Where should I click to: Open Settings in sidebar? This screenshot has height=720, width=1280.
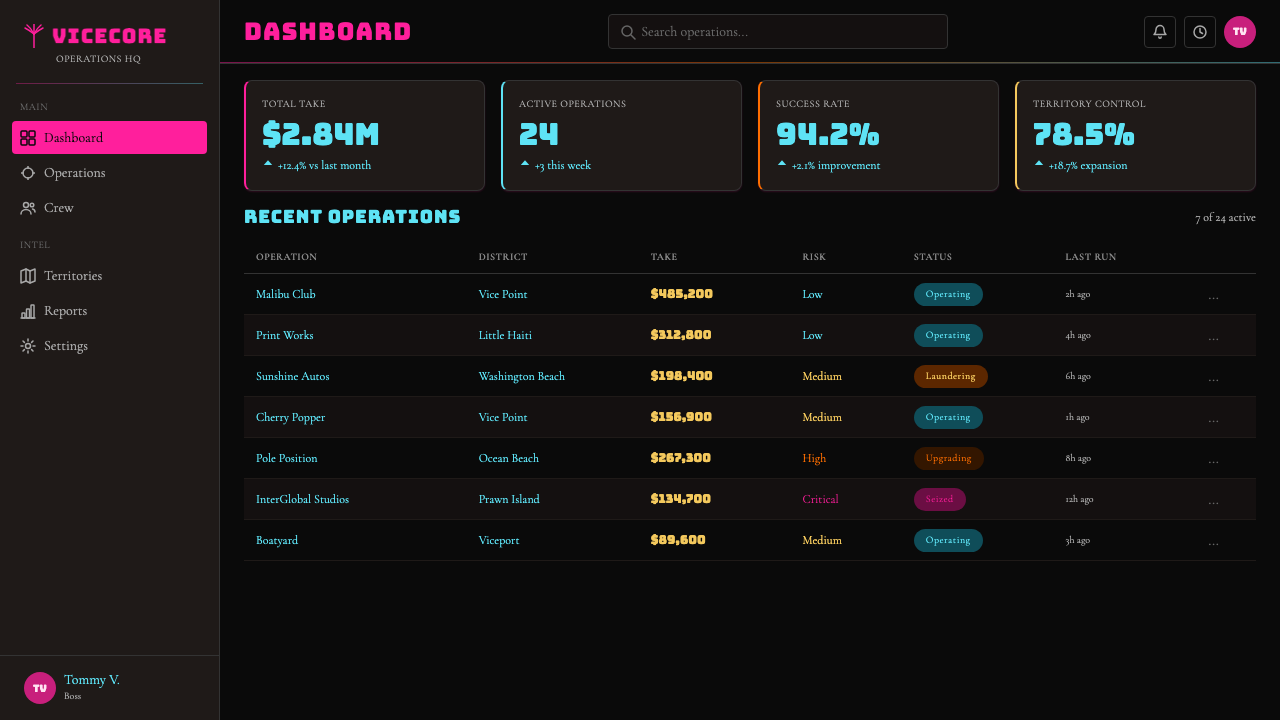pos(109,346)
